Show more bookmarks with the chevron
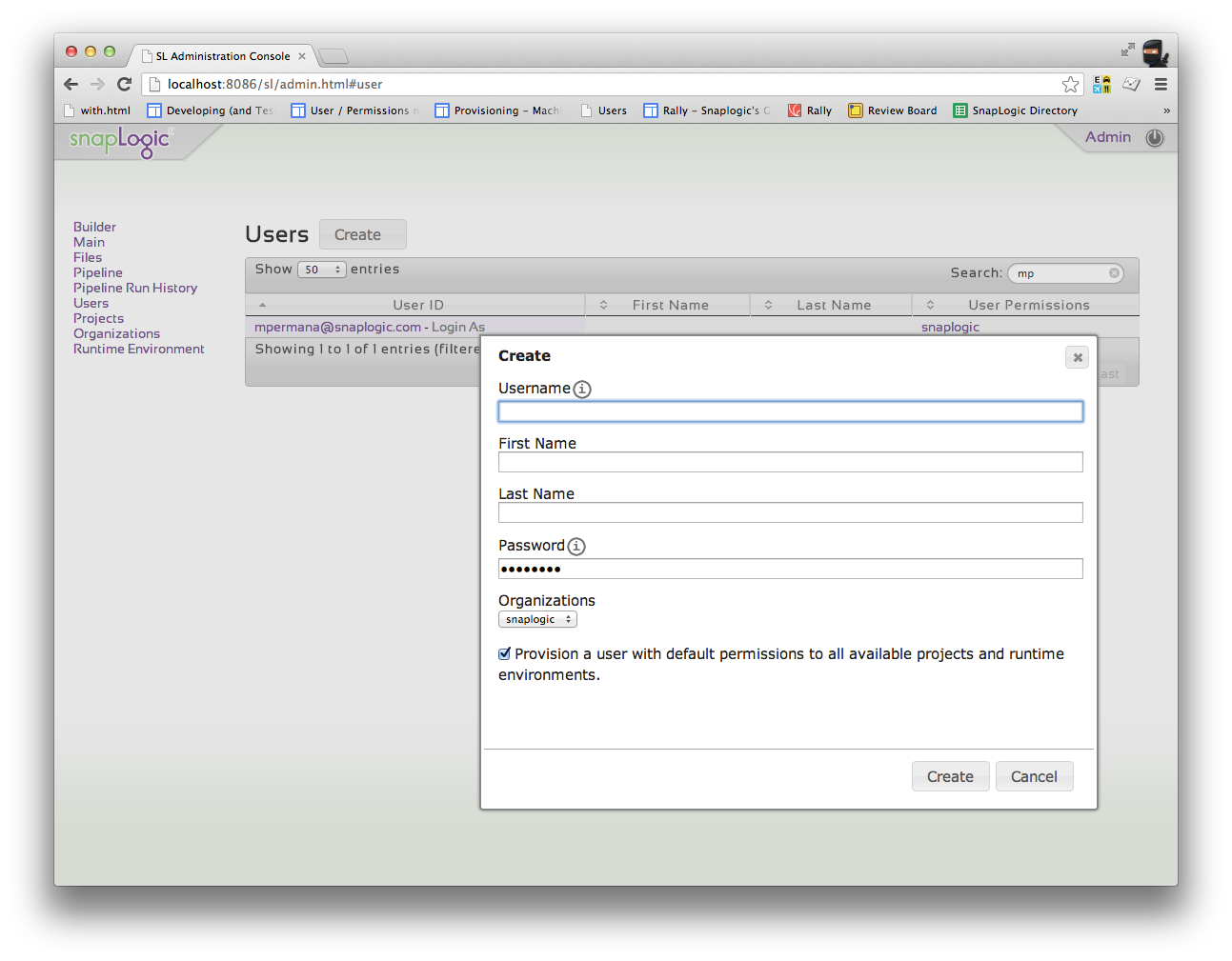The image size is (1232, 961). tap(1166, 110)
